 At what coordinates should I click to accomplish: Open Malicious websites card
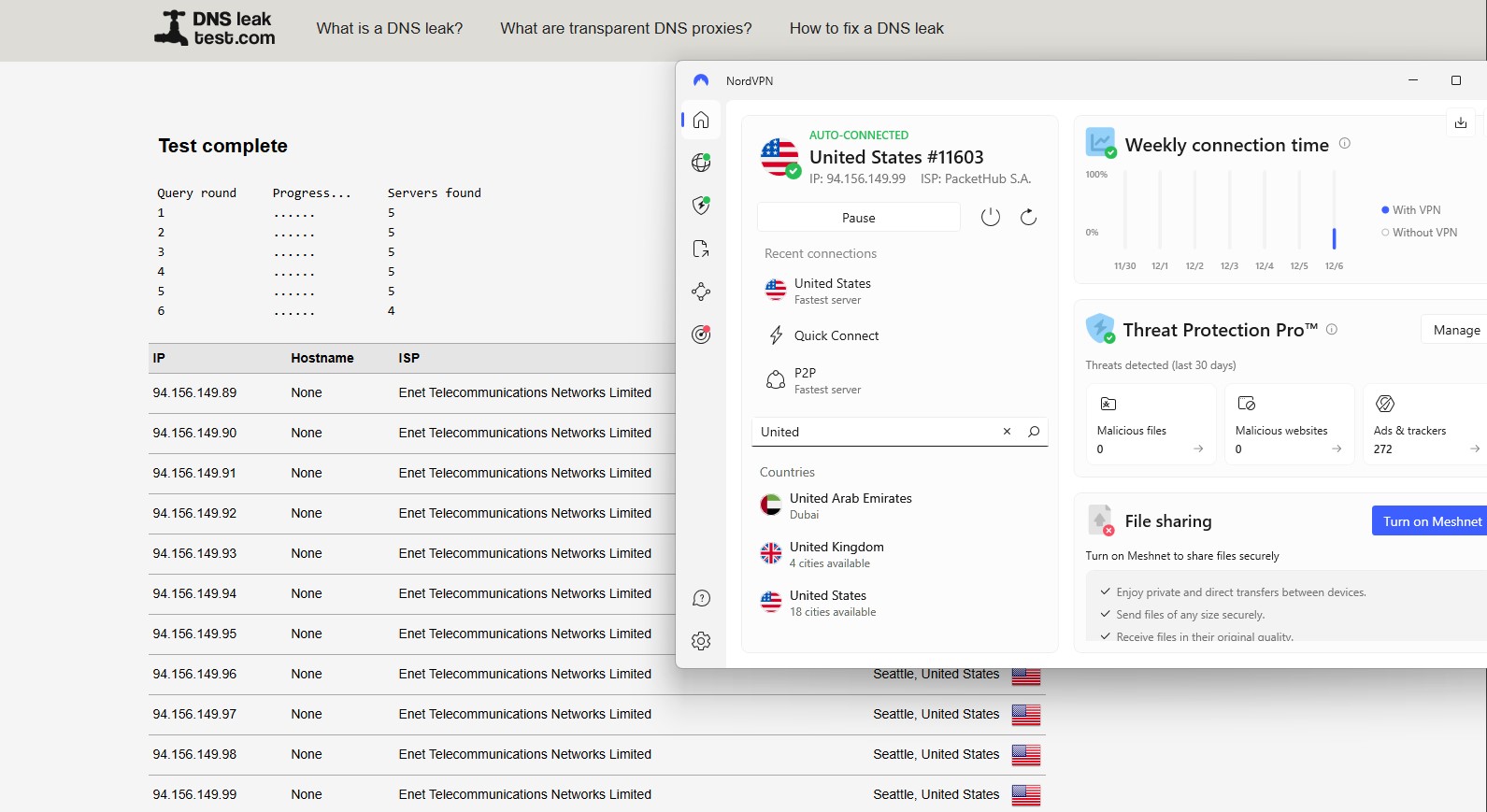tap(1289, 424)
